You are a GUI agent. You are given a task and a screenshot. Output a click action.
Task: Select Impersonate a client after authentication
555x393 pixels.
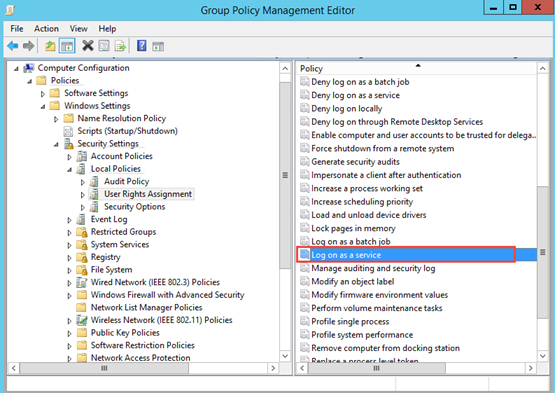click(x=386, y=175)
